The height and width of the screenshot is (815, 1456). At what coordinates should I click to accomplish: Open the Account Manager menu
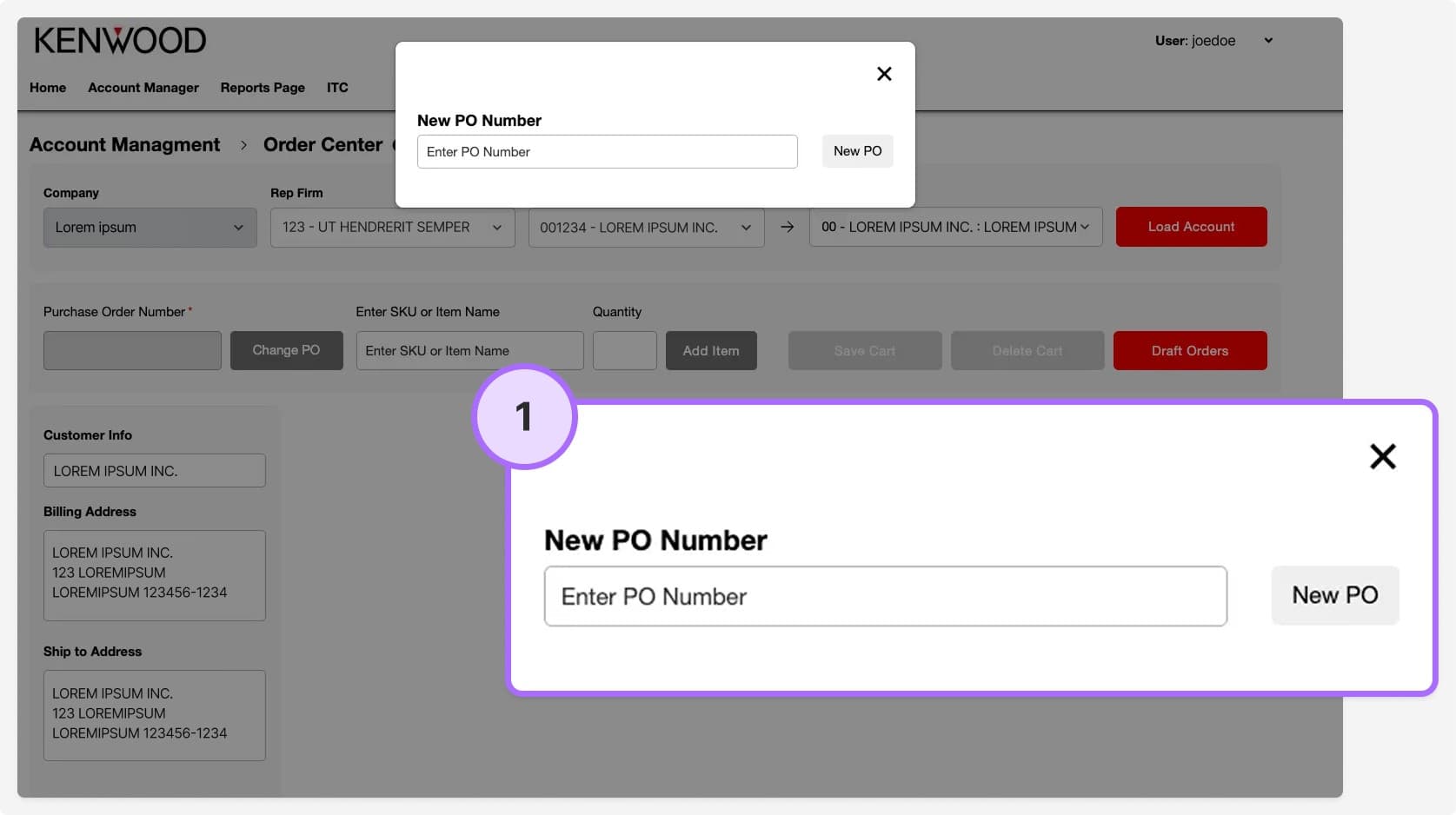143,88
